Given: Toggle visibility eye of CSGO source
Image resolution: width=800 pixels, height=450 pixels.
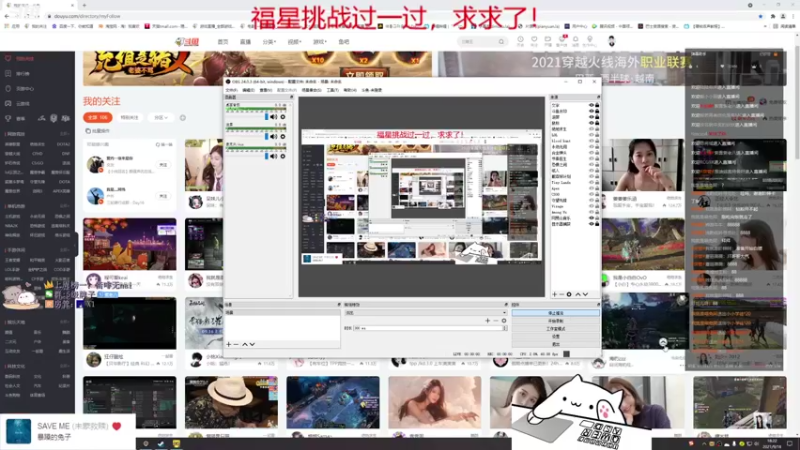Looking at the screenshot, I should click(591, 194).
